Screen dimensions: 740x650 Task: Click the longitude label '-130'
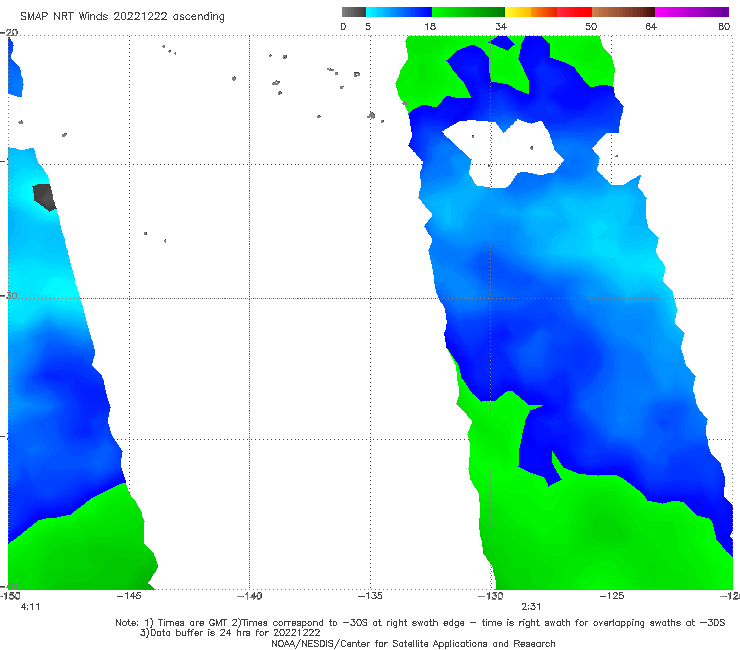[491, 596]
